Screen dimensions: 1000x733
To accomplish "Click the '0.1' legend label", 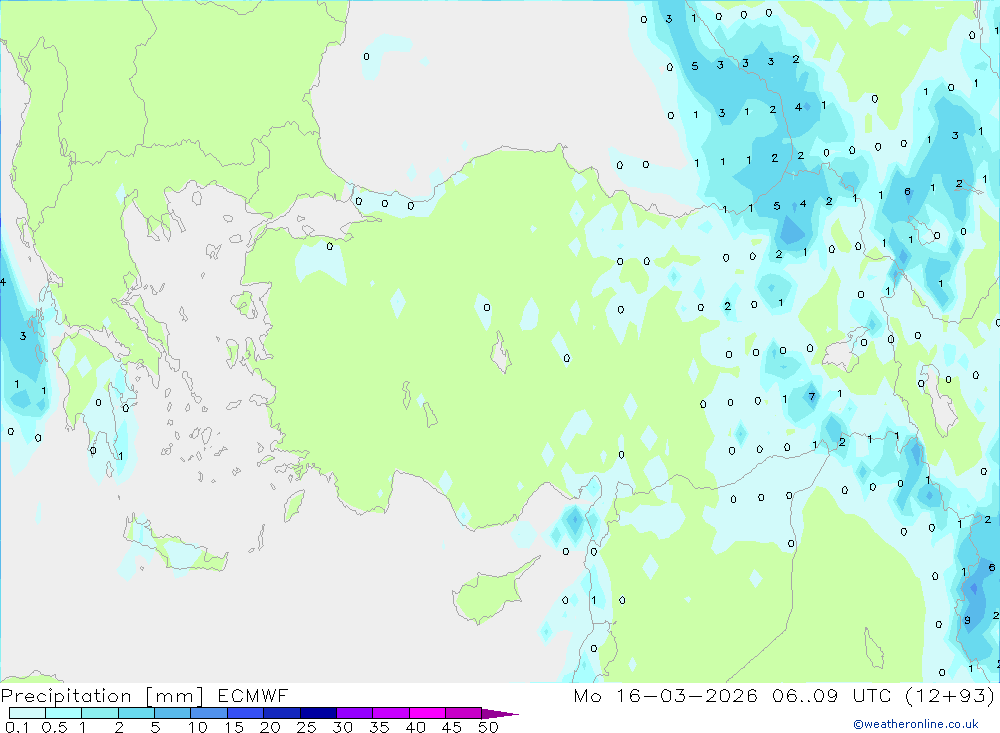I will 17,727.
